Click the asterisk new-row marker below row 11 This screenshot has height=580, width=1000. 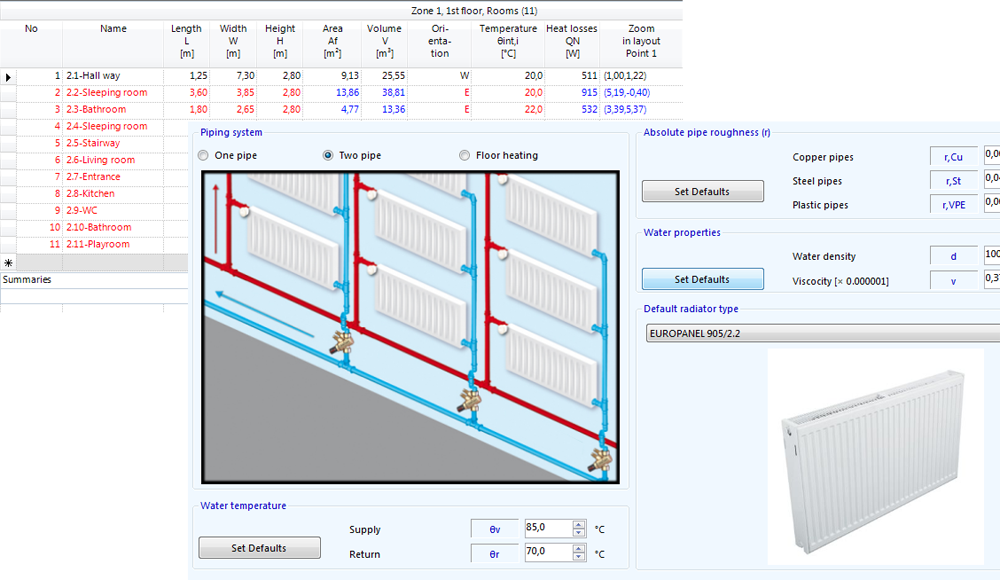7,261
